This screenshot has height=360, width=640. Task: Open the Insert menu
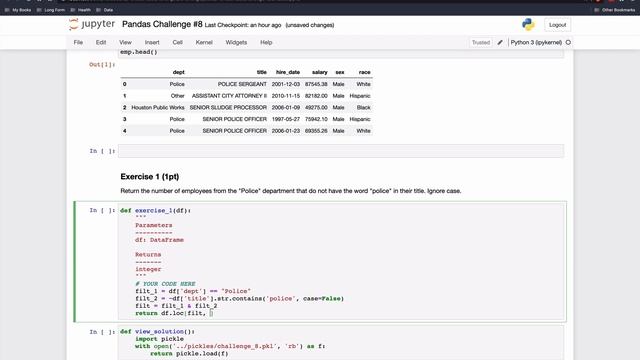click(152, 42)
